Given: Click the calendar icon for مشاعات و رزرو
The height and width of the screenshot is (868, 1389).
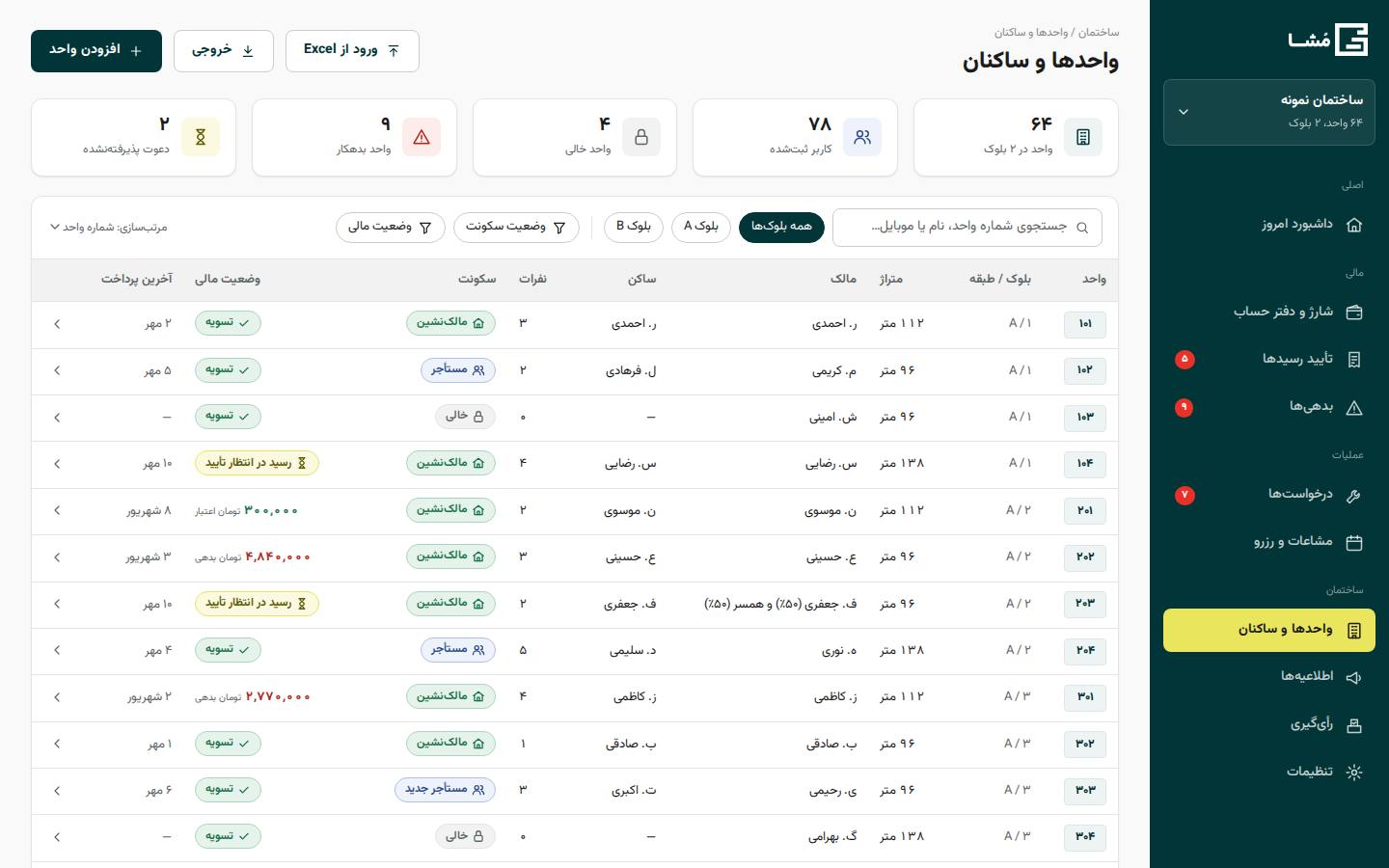Looking at the screenshot, I should point(1354,542).
